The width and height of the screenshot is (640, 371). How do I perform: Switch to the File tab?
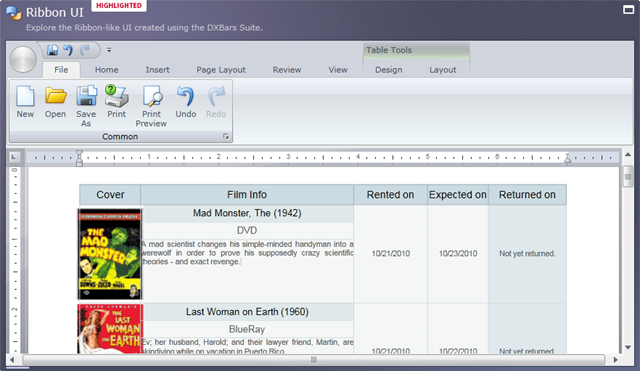pos(61,70)
